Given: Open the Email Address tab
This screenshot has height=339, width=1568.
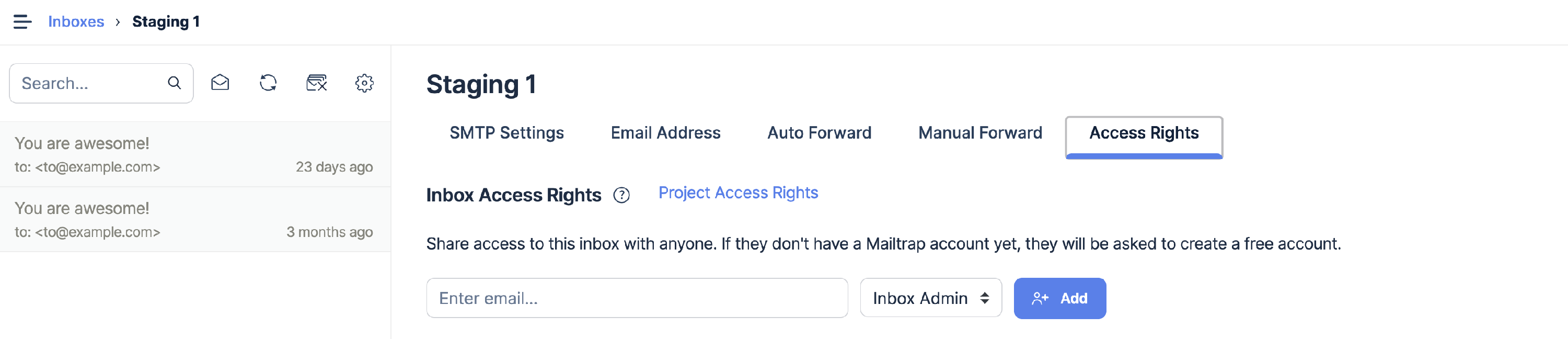Looking at the screenshot, I should click(665, 133).
